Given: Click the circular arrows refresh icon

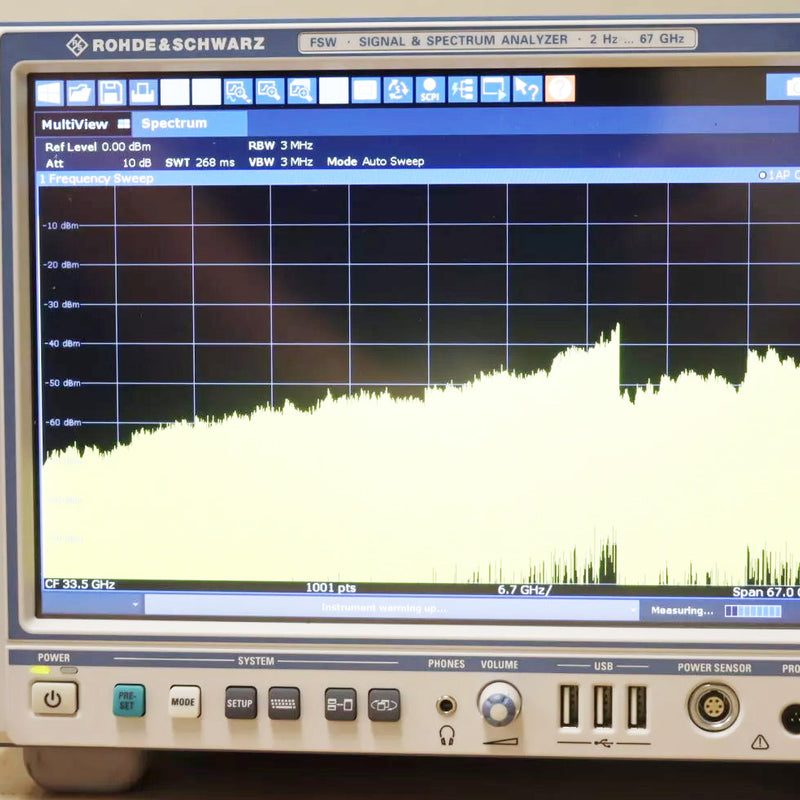Looking at the screenshot, I should (398, 89).
